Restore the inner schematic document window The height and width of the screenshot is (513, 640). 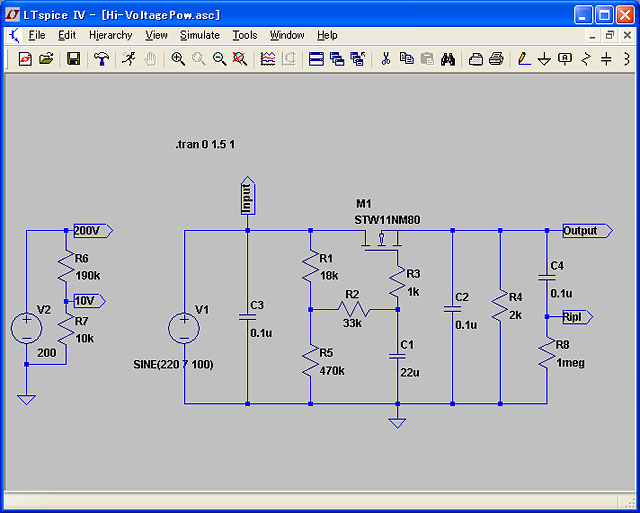pyautogui.click(x=609, y=36)
